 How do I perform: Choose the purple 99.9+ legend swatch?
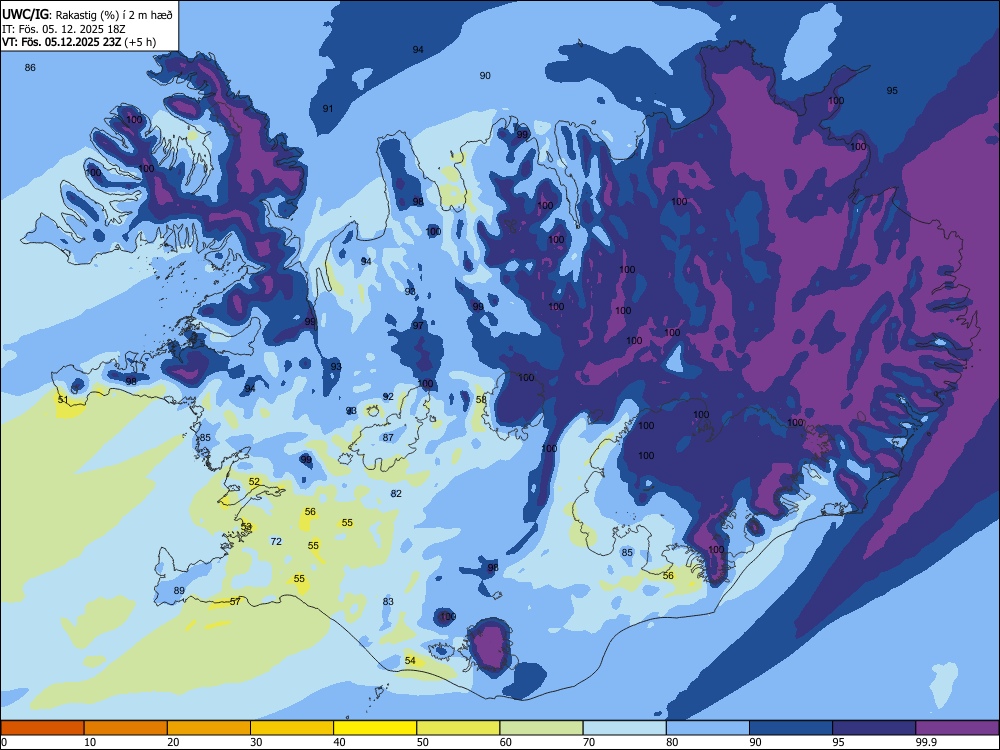(957, 728)
